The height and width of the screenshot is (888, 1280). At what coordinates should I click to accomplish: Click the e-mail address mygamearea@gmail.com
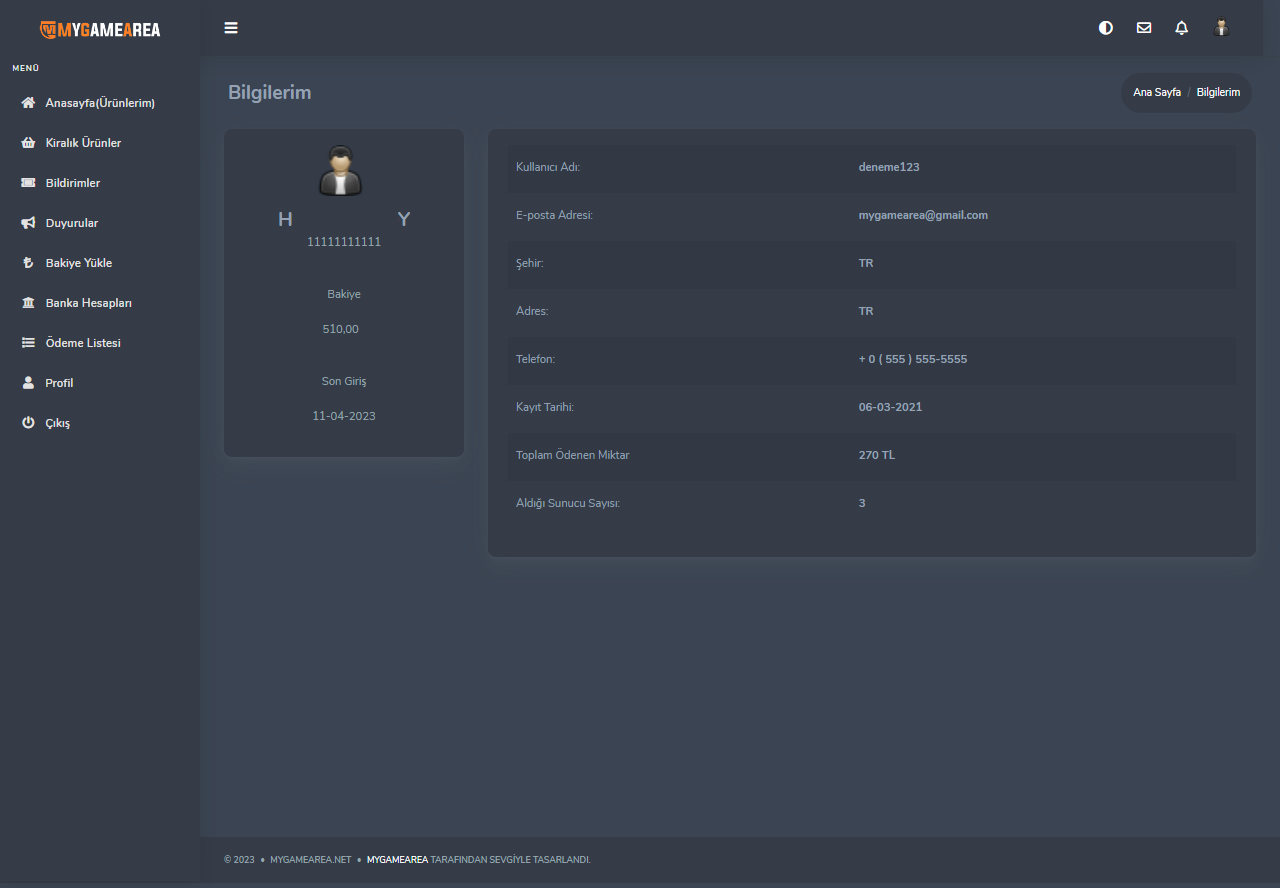click(x=923, y=215)
